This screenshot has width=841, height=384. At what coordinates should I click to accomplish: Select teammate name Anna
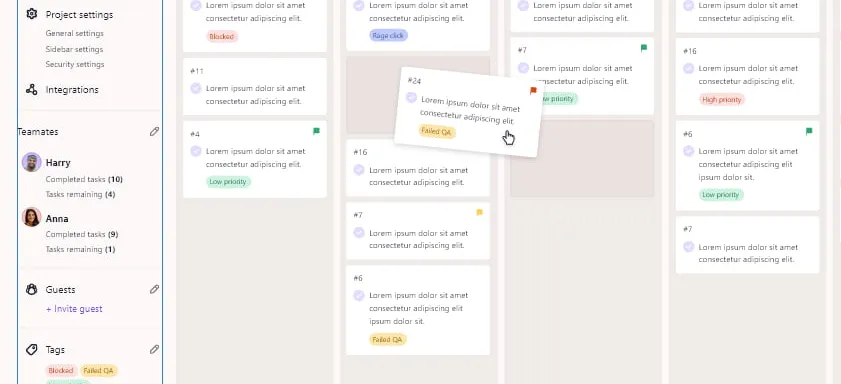click(57, 219)
